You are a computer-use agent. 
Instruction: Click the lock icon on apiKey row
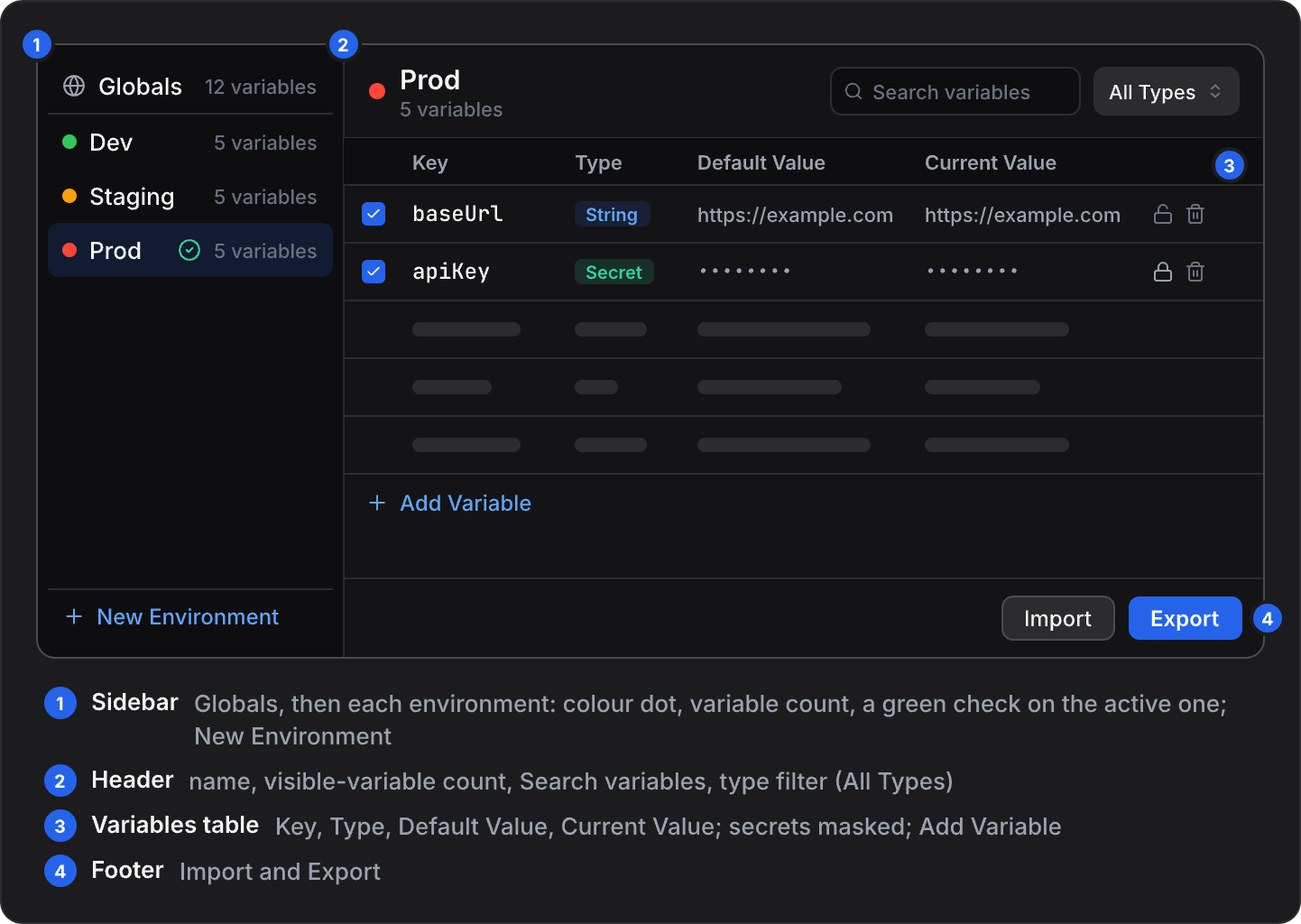tap(1163, 272)
